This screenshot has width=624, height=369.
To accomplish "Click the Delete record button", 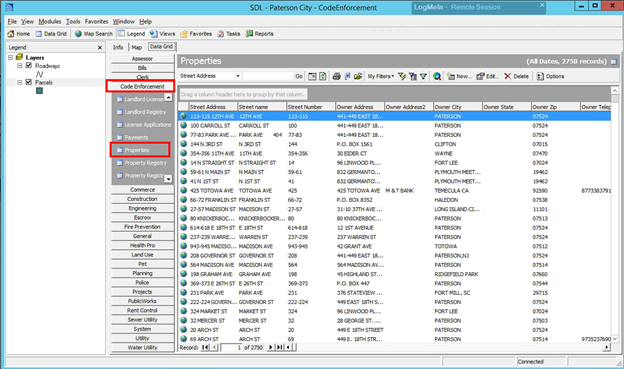I will tap(517, 76).
